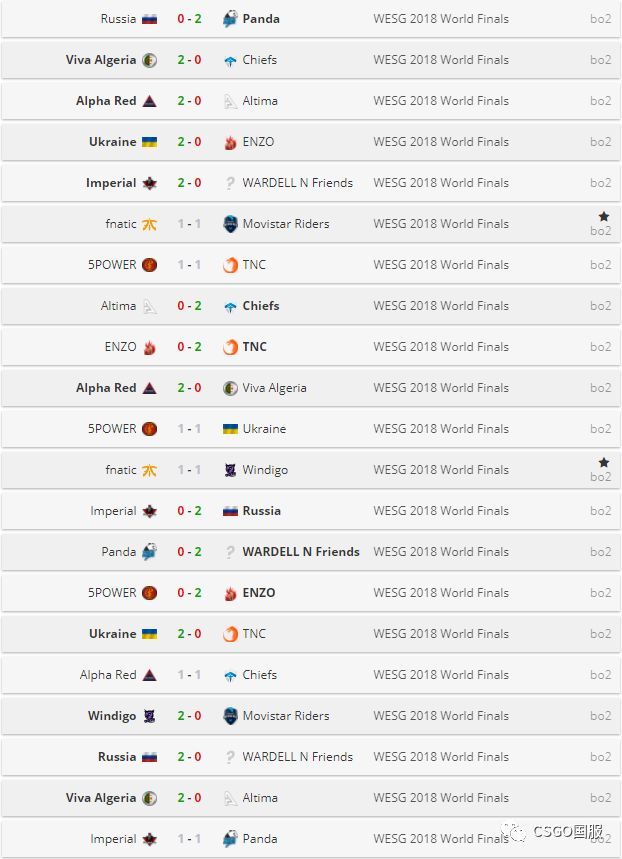Click Chiefs logo in Altima vs Chiefs row
Viewport: 622px width, 859px height.
230,306
